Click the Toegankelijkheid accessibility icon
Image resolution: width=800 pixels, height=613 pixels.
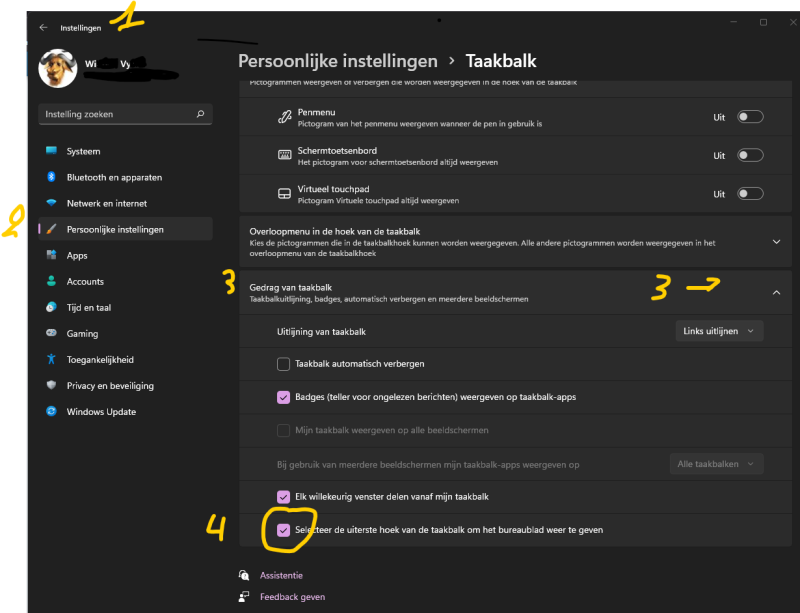(52, 360)
